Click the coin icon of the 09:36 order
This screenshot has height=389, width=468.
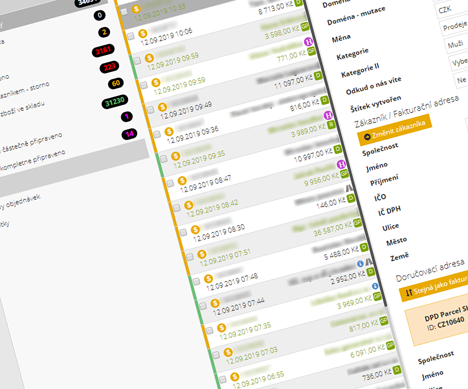click(x=169, y=132)
